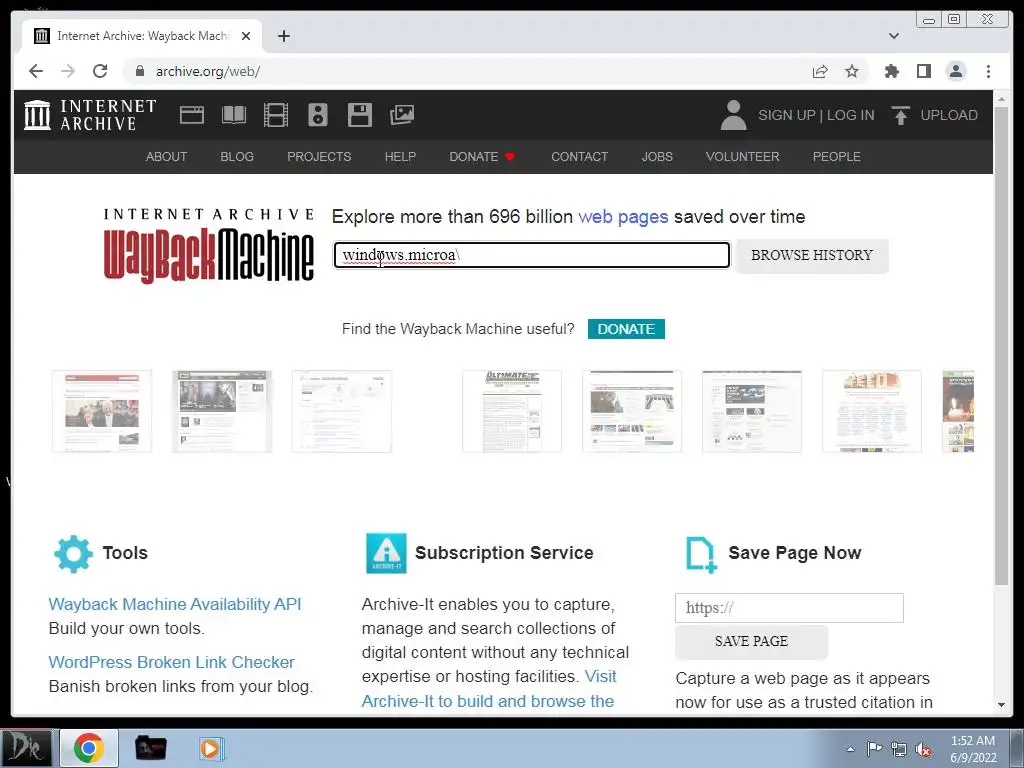Open Chrome from the taskbar
Viewport: 1024px width, 768px height.
(89, 748)
